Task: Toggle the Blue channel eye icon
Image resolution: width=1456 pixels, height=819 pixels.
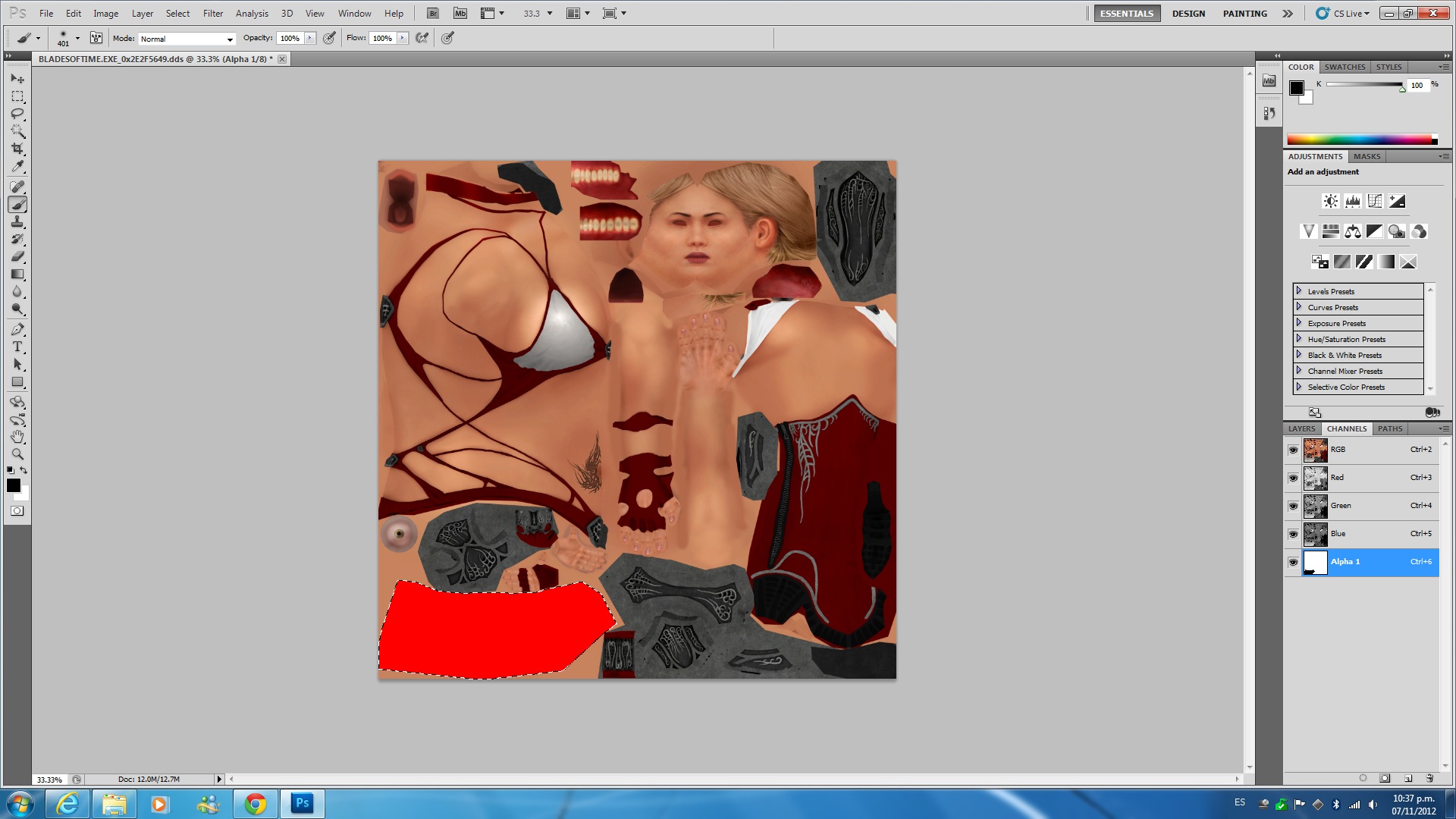Action: point(1293,534)
